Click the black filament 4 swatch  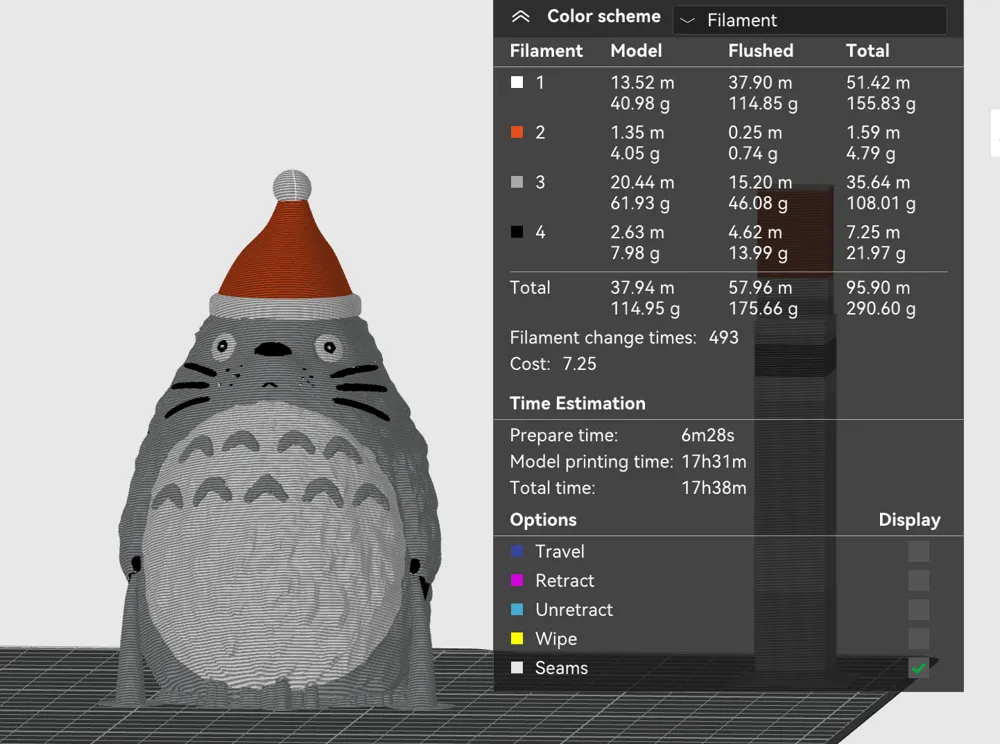(517, 231)
